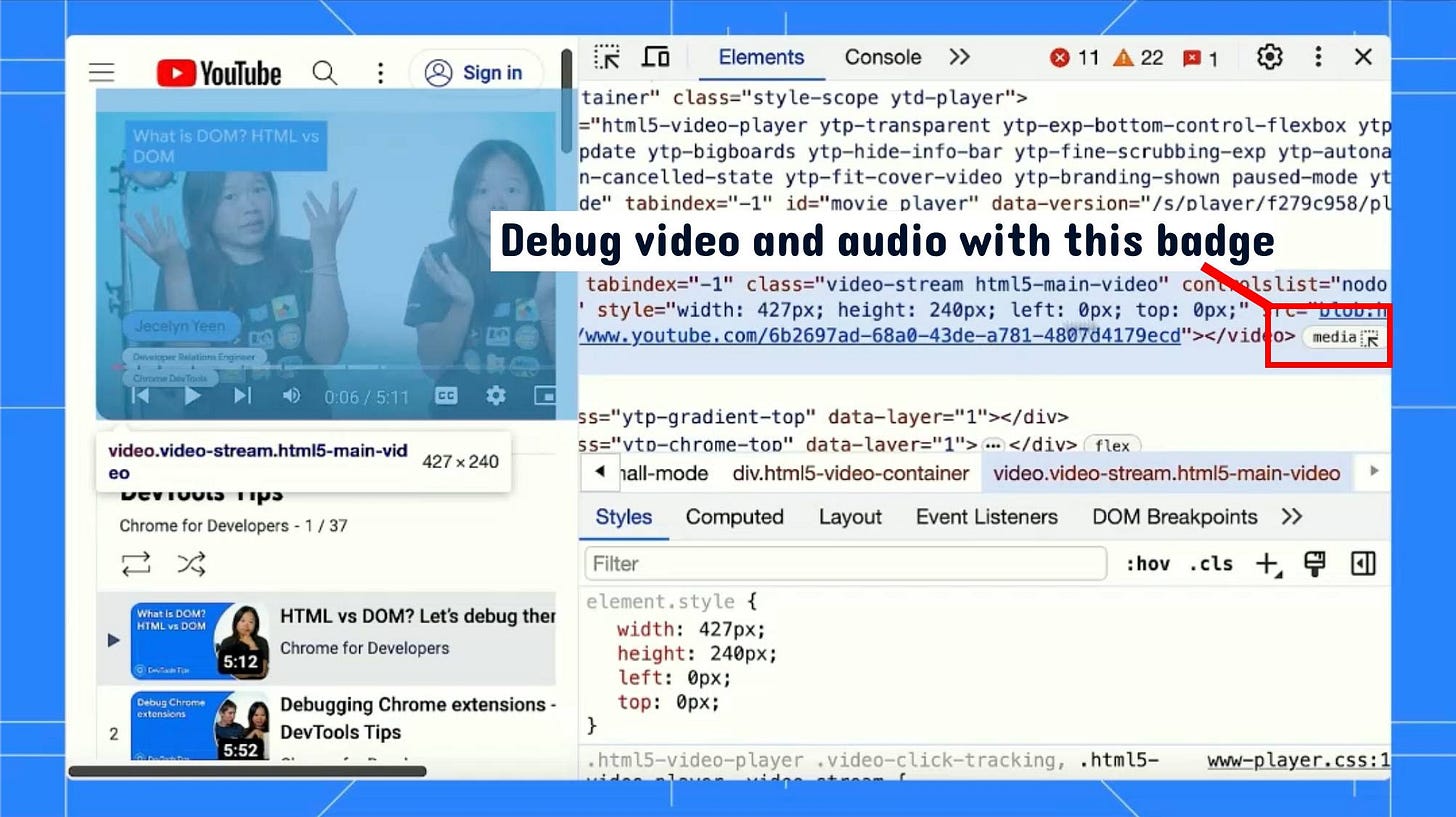1456x817 pixels.
Task: Toggle closed captions CC button
Action: click(x=446, y=396)
